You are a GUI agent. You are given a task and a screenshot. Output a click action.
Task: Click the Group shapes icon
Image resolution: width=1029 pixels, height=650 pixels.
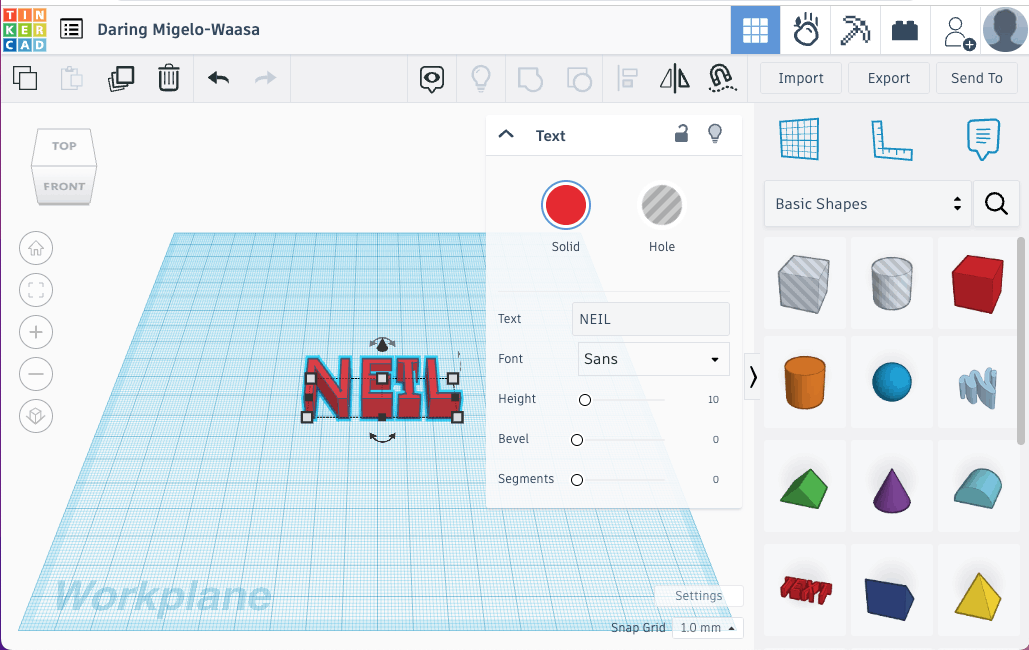pos(530,79)
